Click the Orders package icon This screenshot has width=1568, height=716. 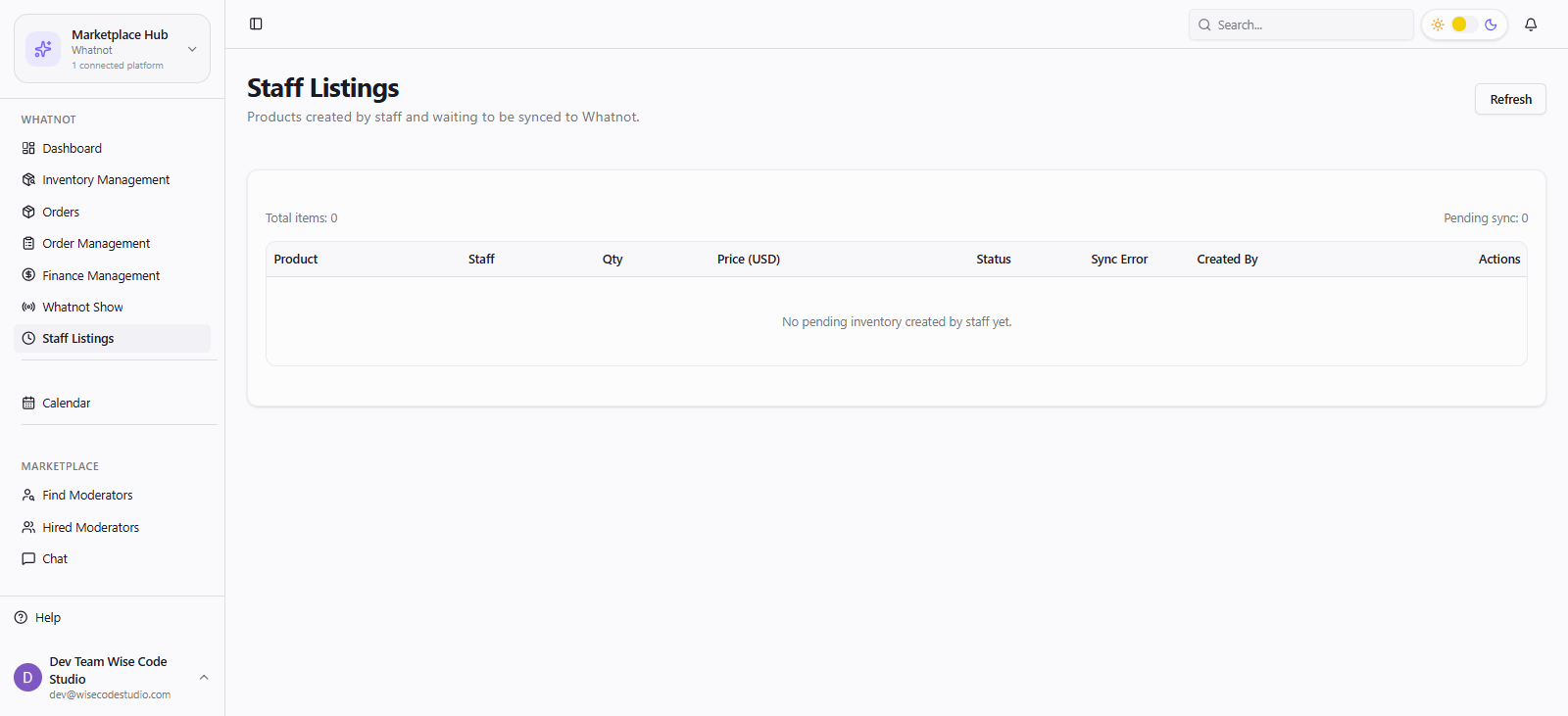[28, 212]
